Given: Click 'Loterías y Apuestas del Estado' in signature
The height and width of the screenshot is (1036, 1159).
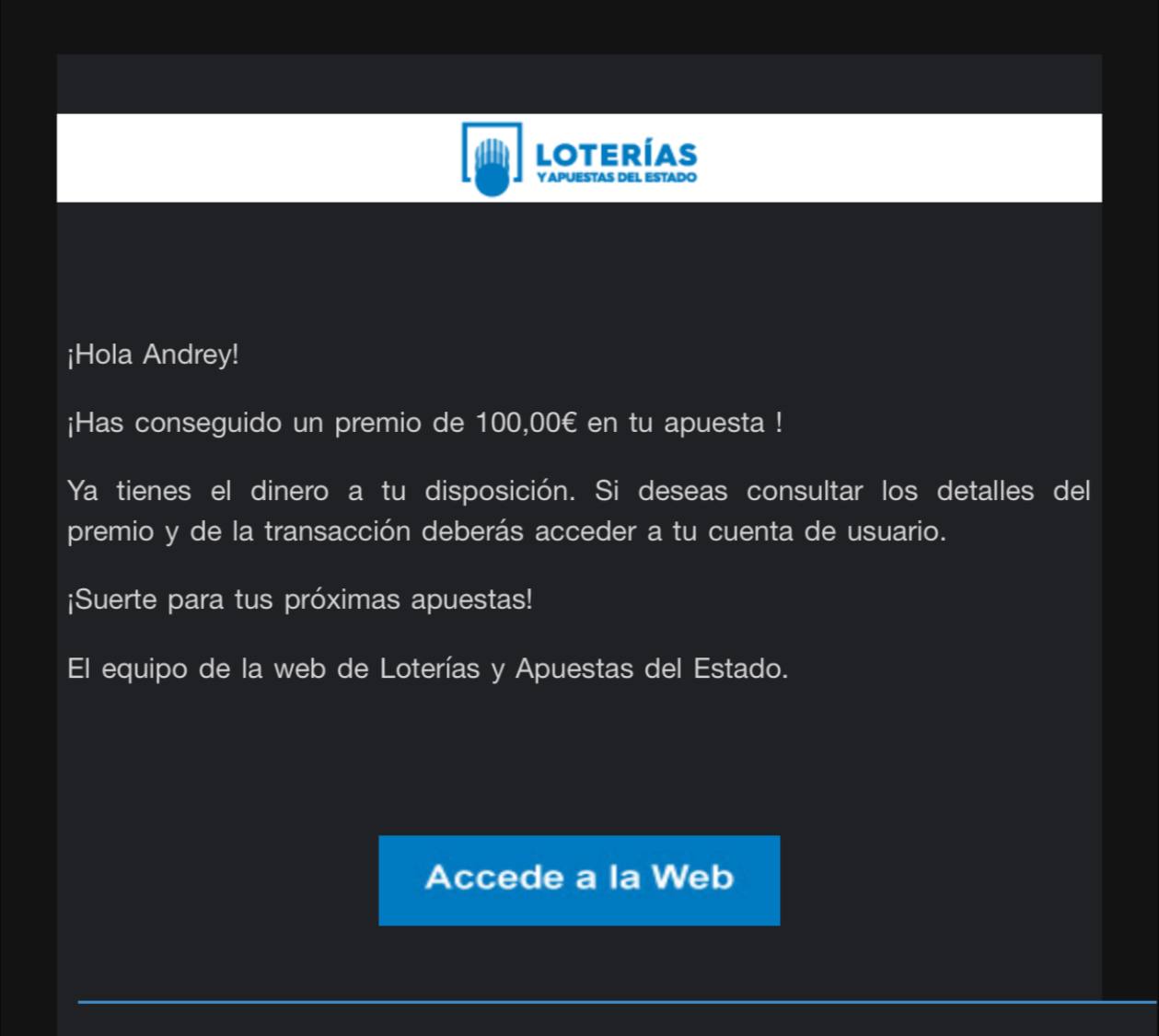Looking at the screenshot, I should (584, 669).
